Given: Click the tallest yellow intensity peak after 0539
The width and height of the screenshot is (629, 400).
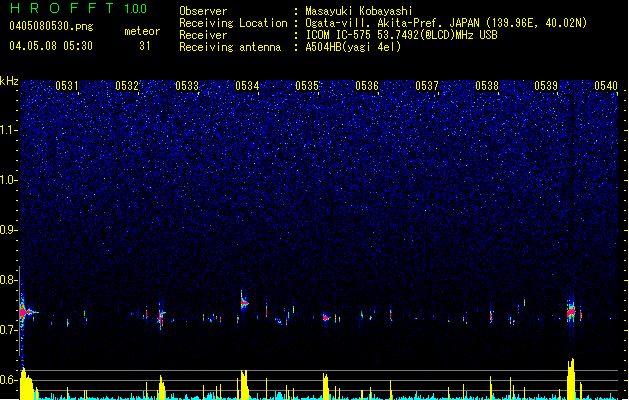Looking at the screenshot, I should (571, 378).
